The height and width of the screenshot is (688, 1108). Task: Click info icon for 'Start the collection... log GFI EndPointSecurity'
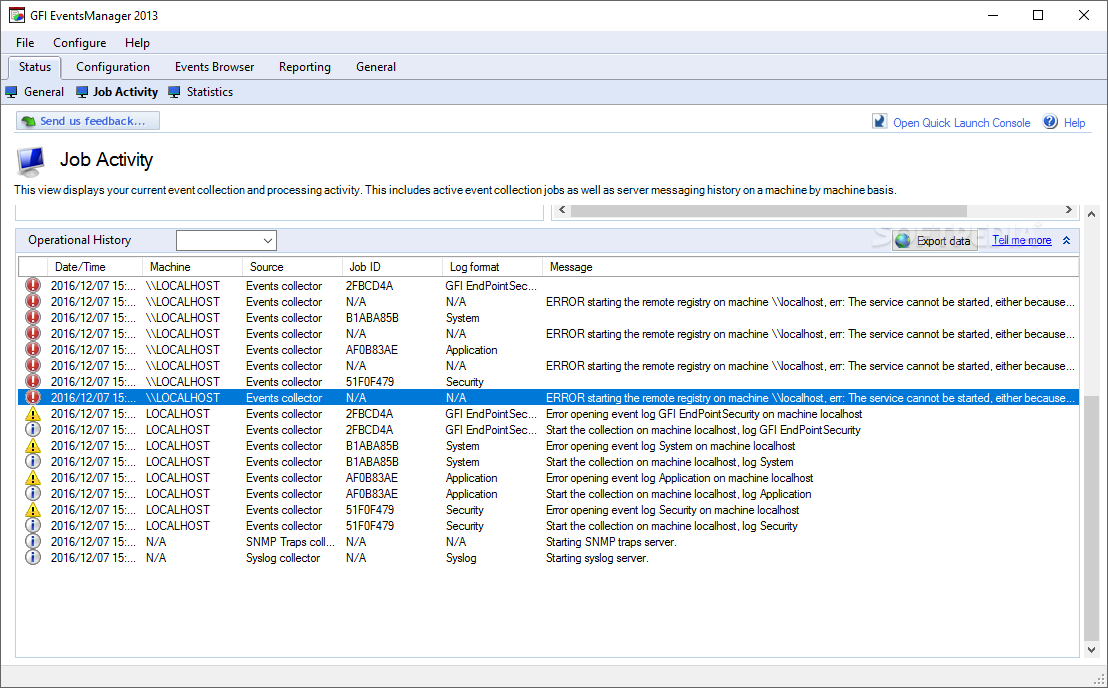pyautogui.click(x=33, y=429)
